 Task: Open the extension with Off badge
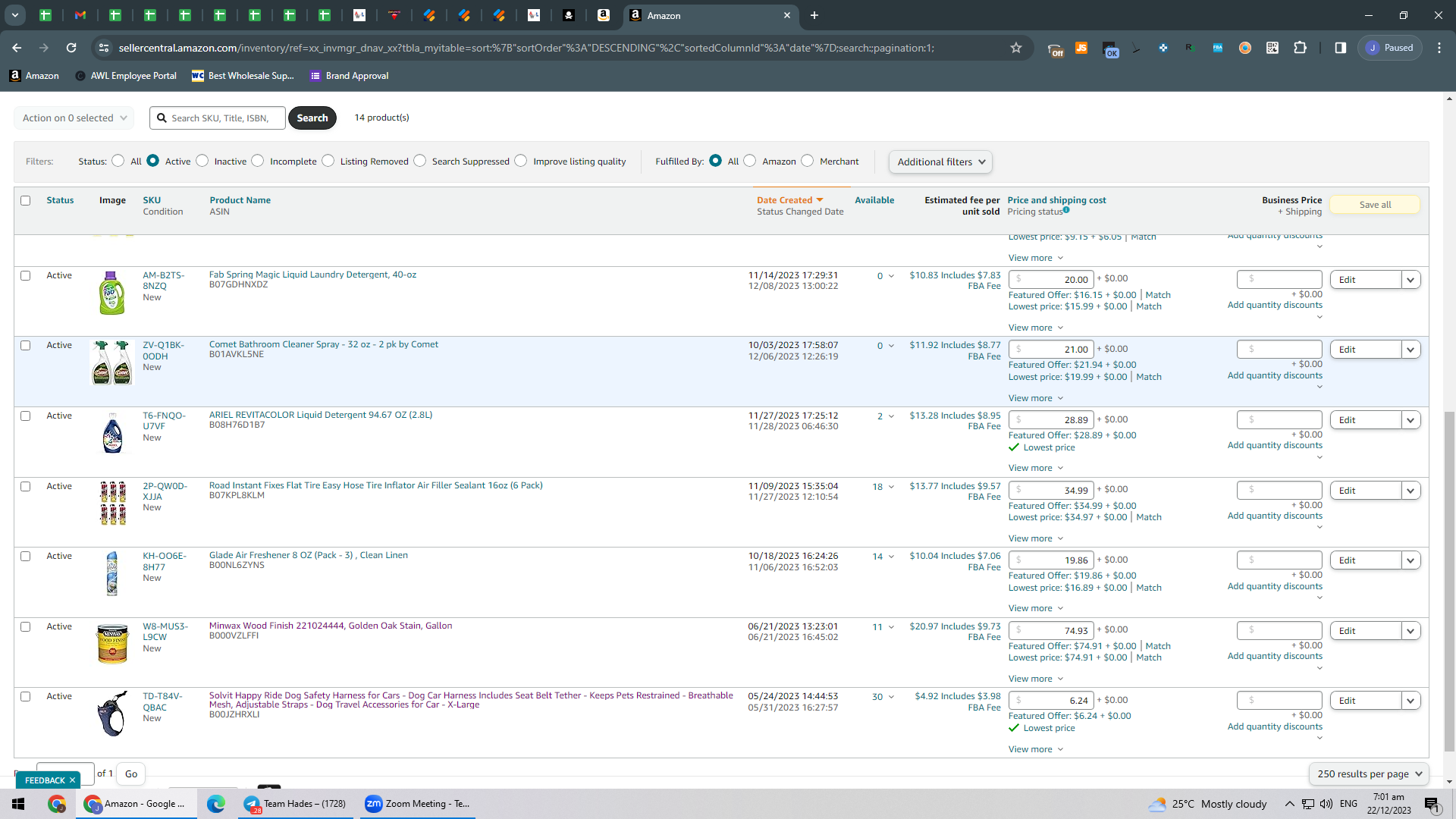point(1055,49)
